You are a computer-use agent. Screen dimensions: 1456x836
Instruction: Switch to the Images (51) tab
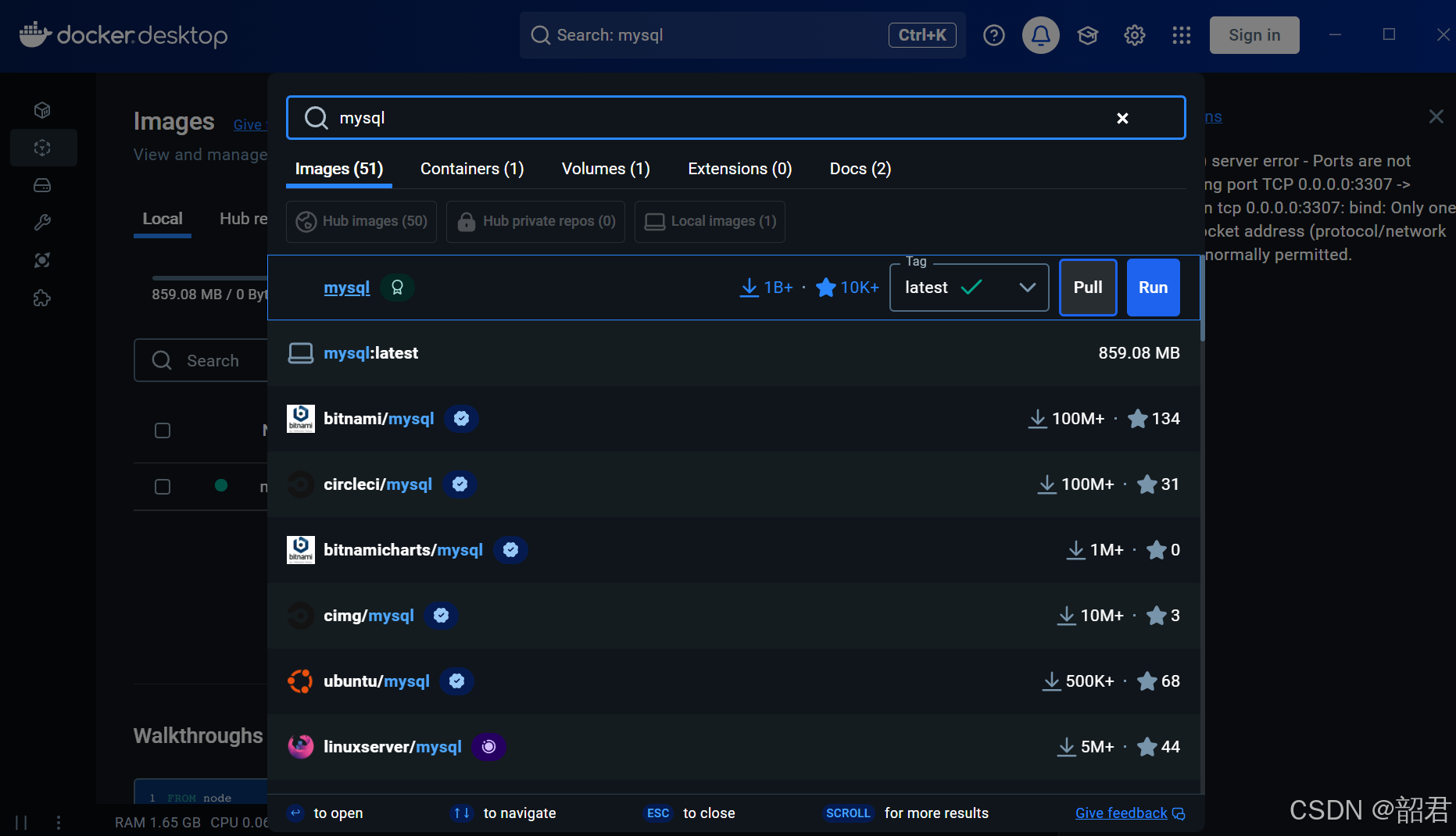tap(339, 169)
